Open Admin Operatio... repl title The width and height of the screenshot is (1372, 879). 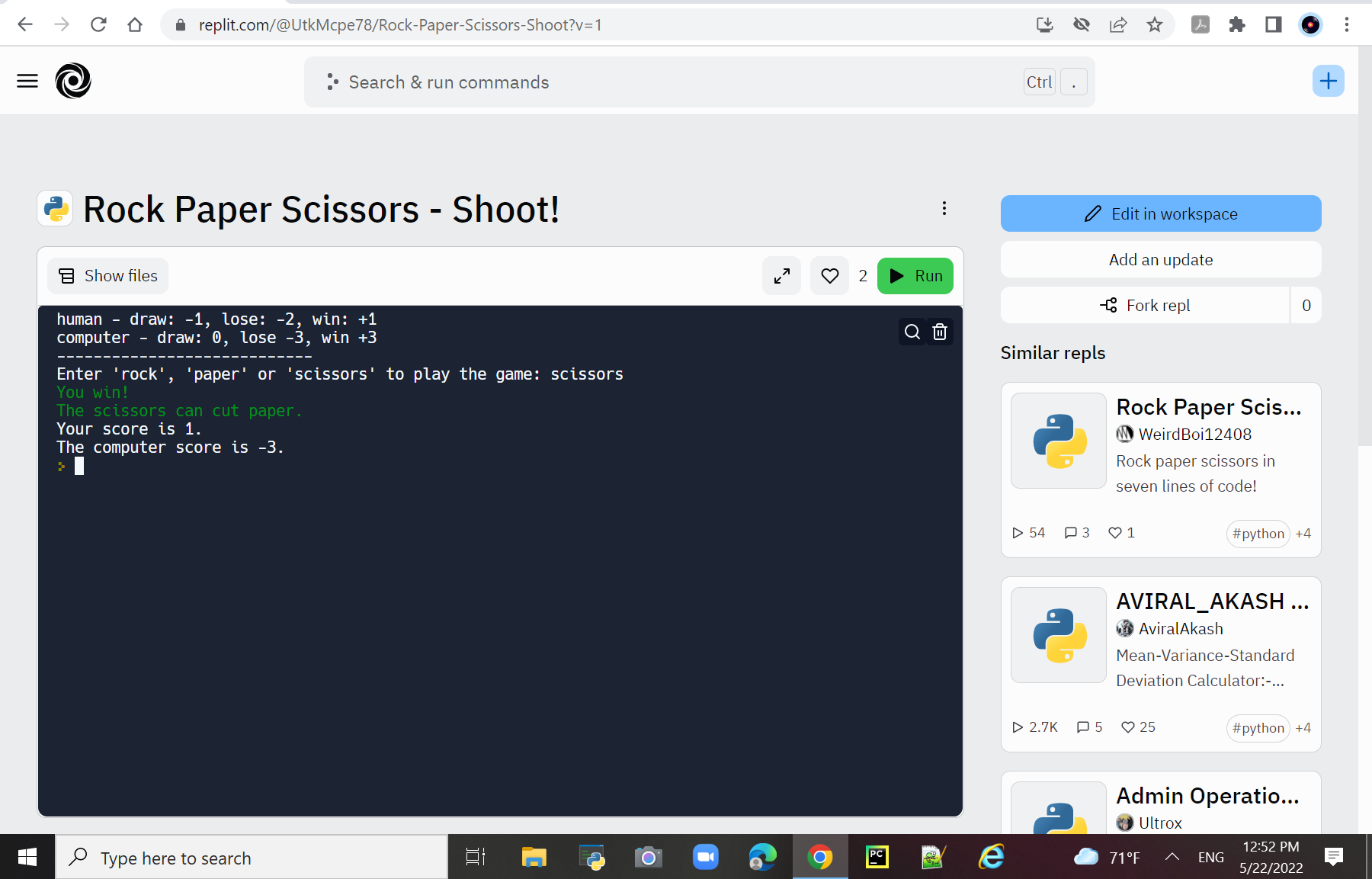coord(1208,796)
